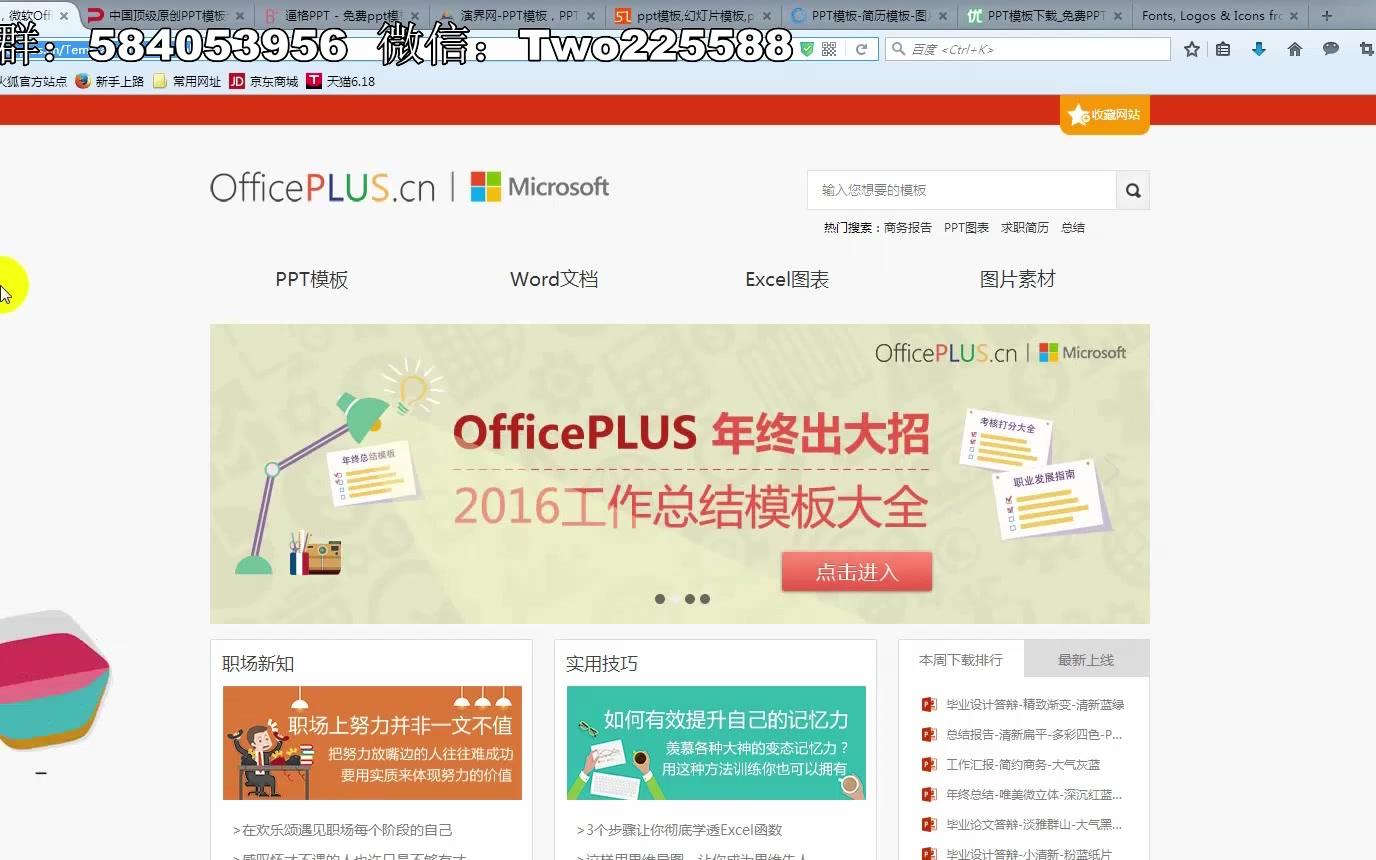Image resolution: width=1376 pixels, height=860 pixels.
Task: Close the 逼格PPT tab
Action: click(x=415, y=16)
